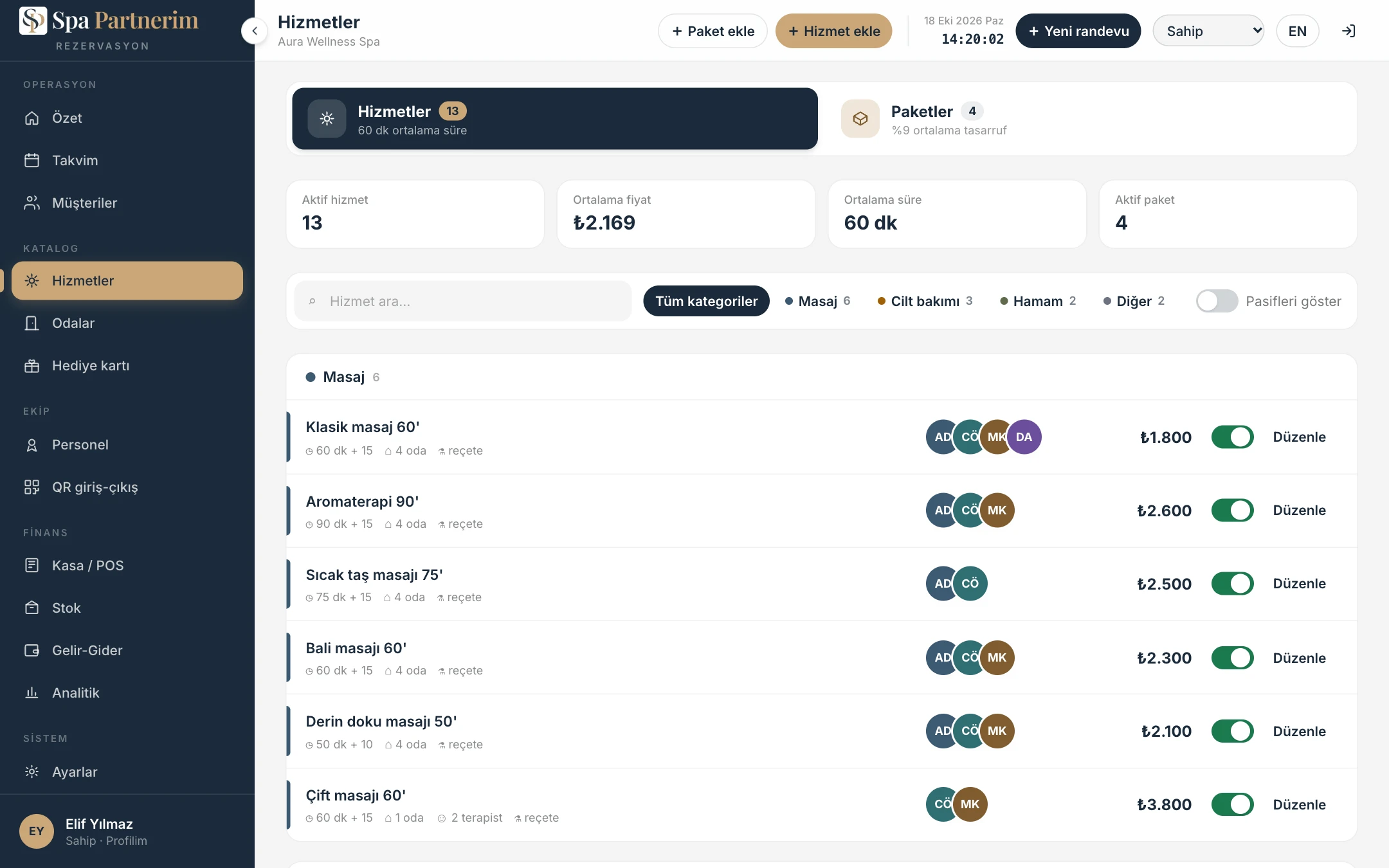Open the Sahip role dropdown
Screen dimensions: 1389x868
point(1208,31)
